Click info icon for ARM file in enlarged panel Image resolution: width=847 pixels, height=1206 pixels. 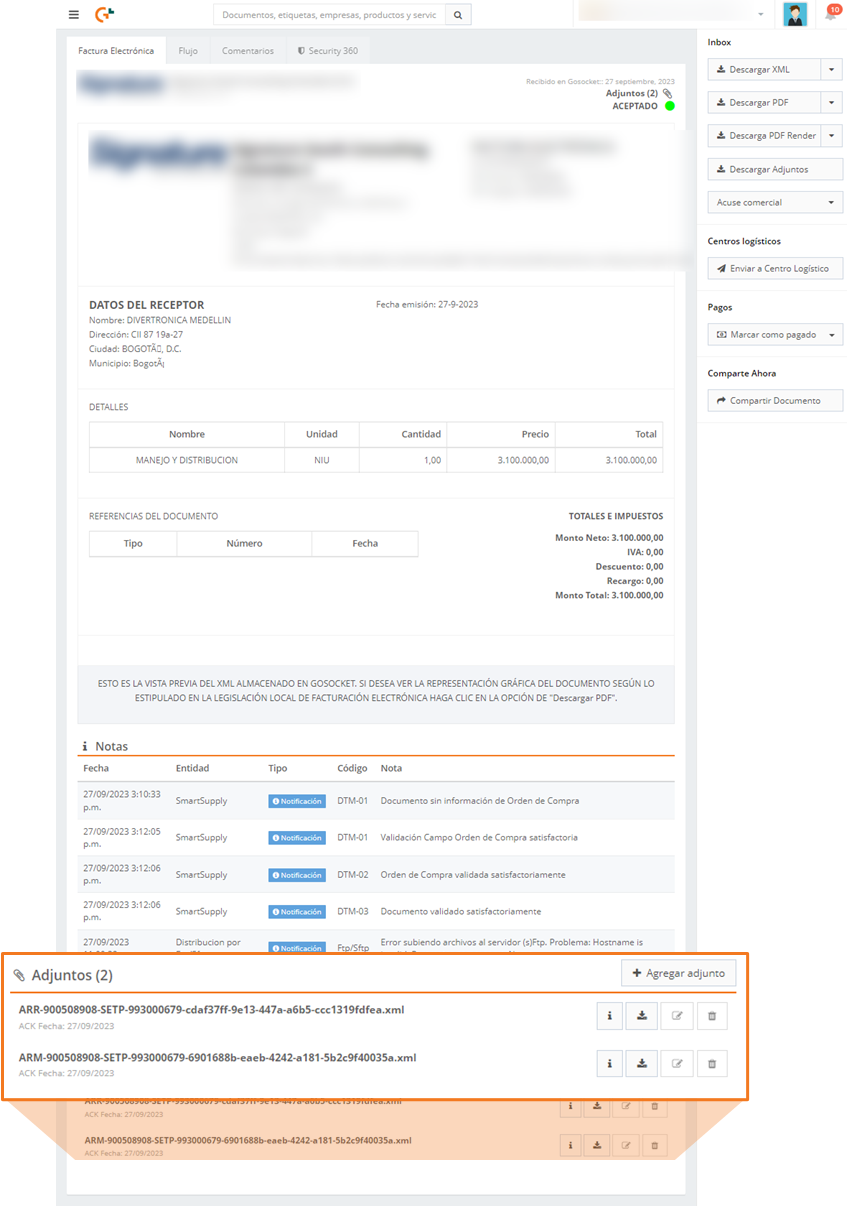click(x=609, y=1063)
